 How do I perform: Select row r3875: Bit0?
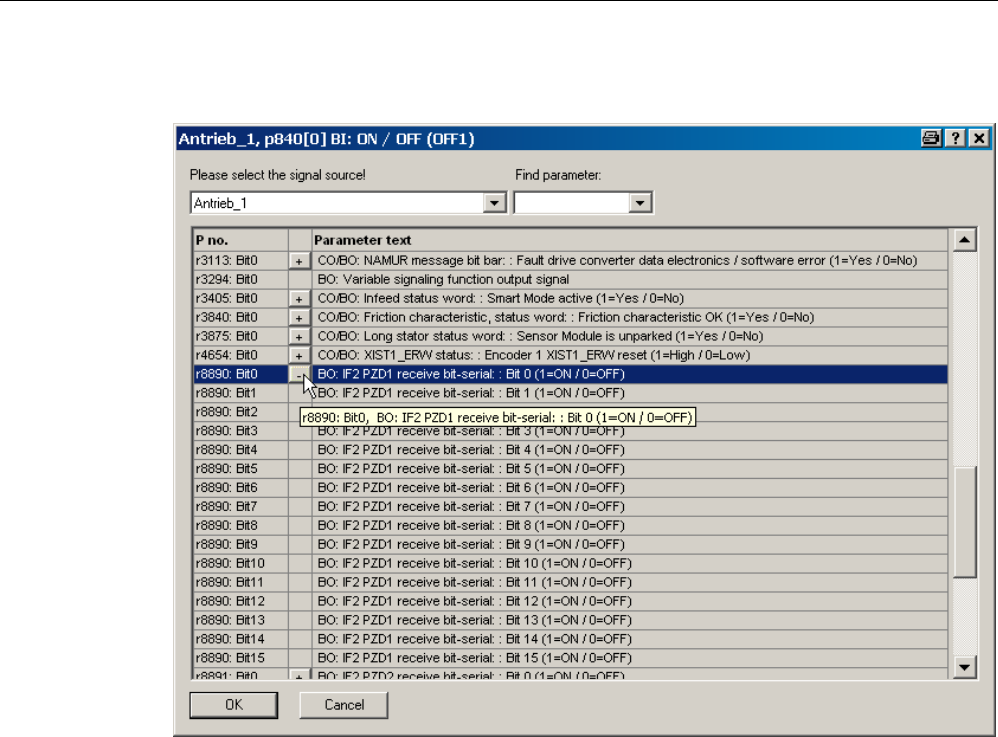click(570, 336)
